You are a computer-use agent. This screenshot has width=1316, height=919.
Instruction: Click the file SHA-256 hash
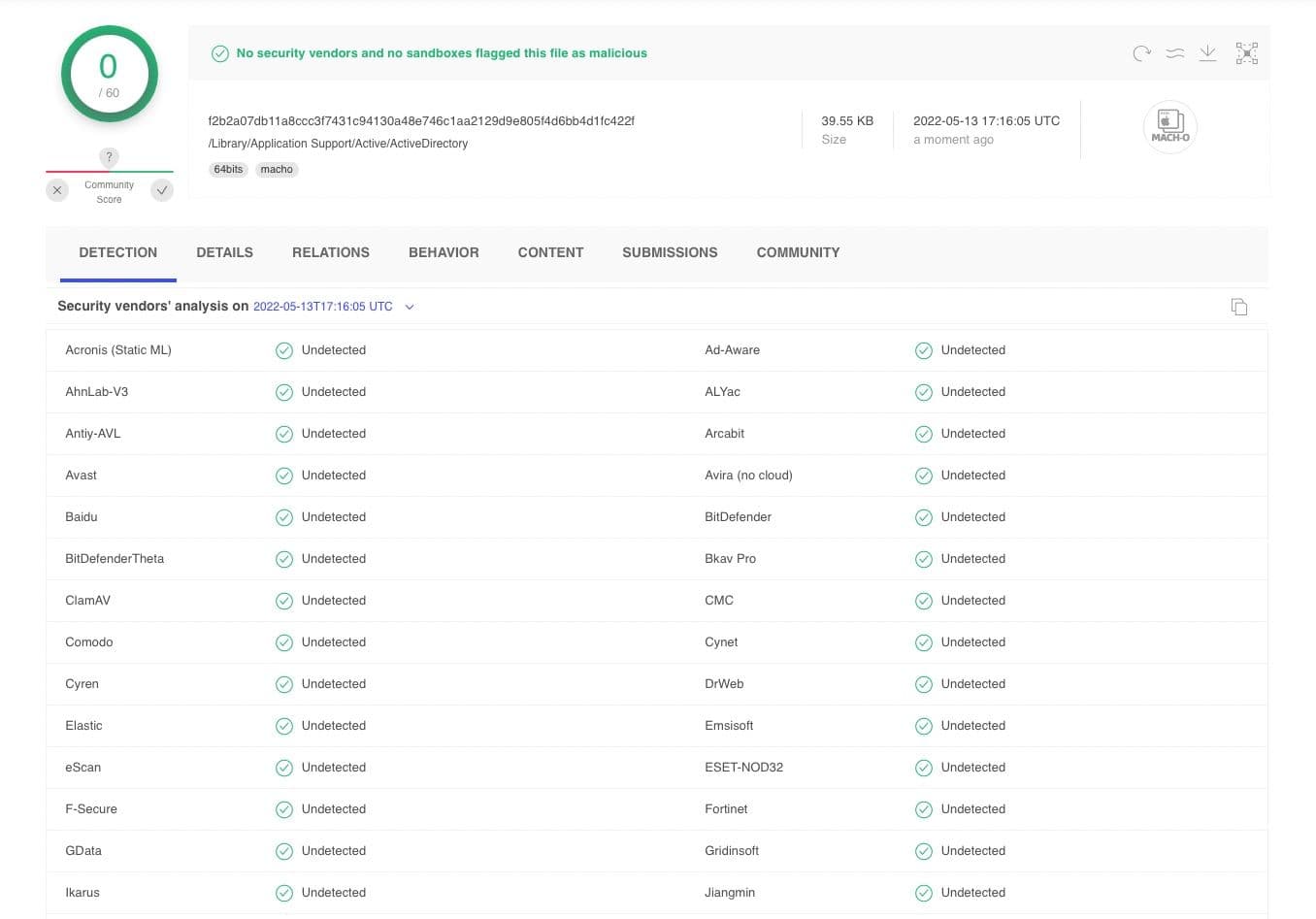[421, 121]
